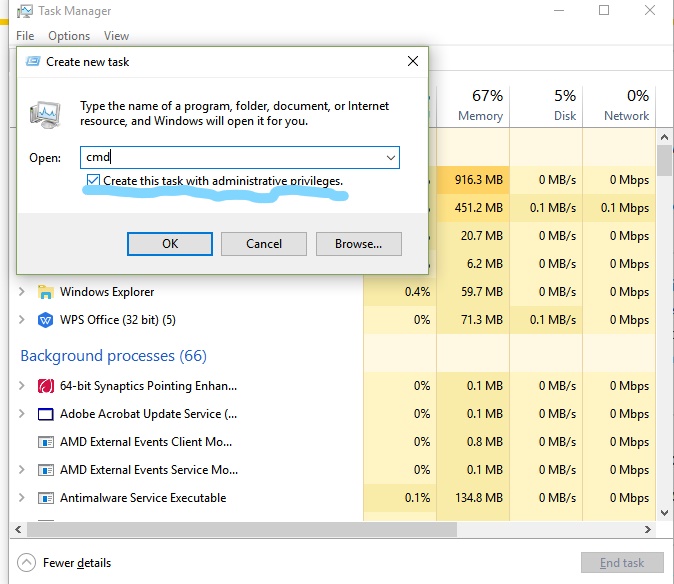Image resolution: width=674 pixels, height=584 pixels.
Task: Click the Synaptics Pointing Enhancer icon
Action: 45,386
